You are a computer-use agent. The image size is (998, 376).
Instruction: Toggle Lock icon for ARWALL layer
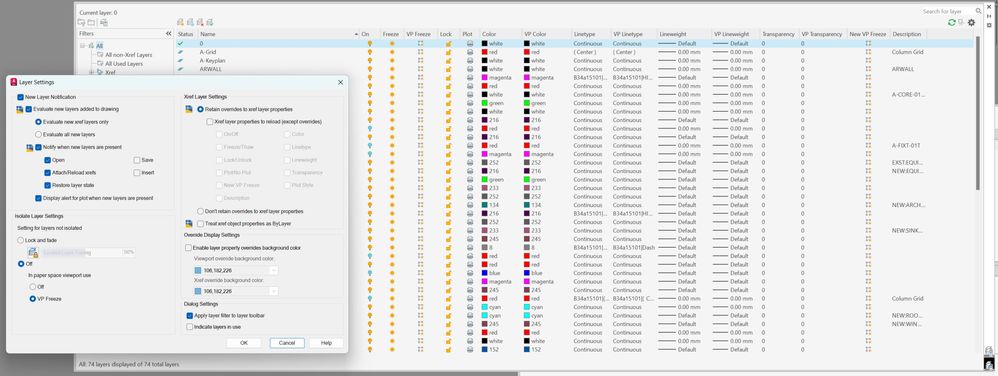point(448,69)
